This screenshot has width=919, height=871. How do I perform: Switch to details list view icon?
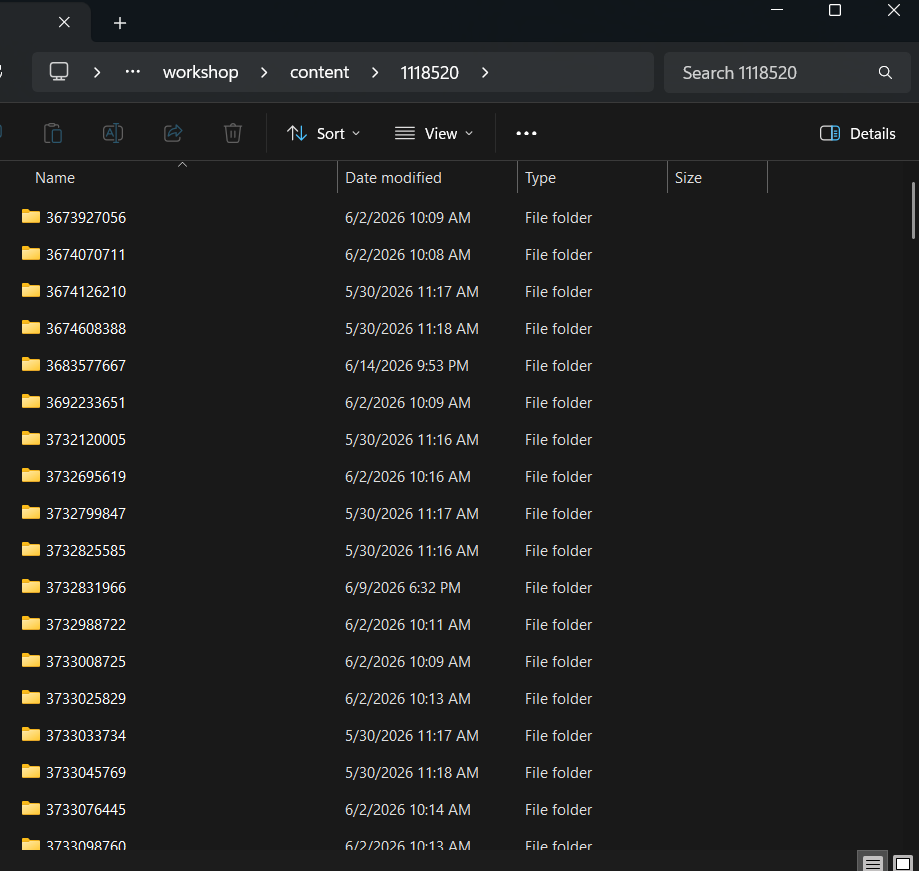(x=872, y=863)
